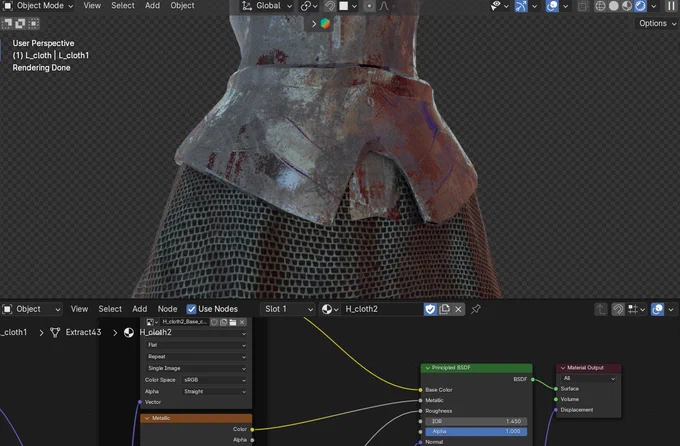Edit the H_cloth2 material name field
The height and width of the screenshot is (446, 680).
[382, 309]
